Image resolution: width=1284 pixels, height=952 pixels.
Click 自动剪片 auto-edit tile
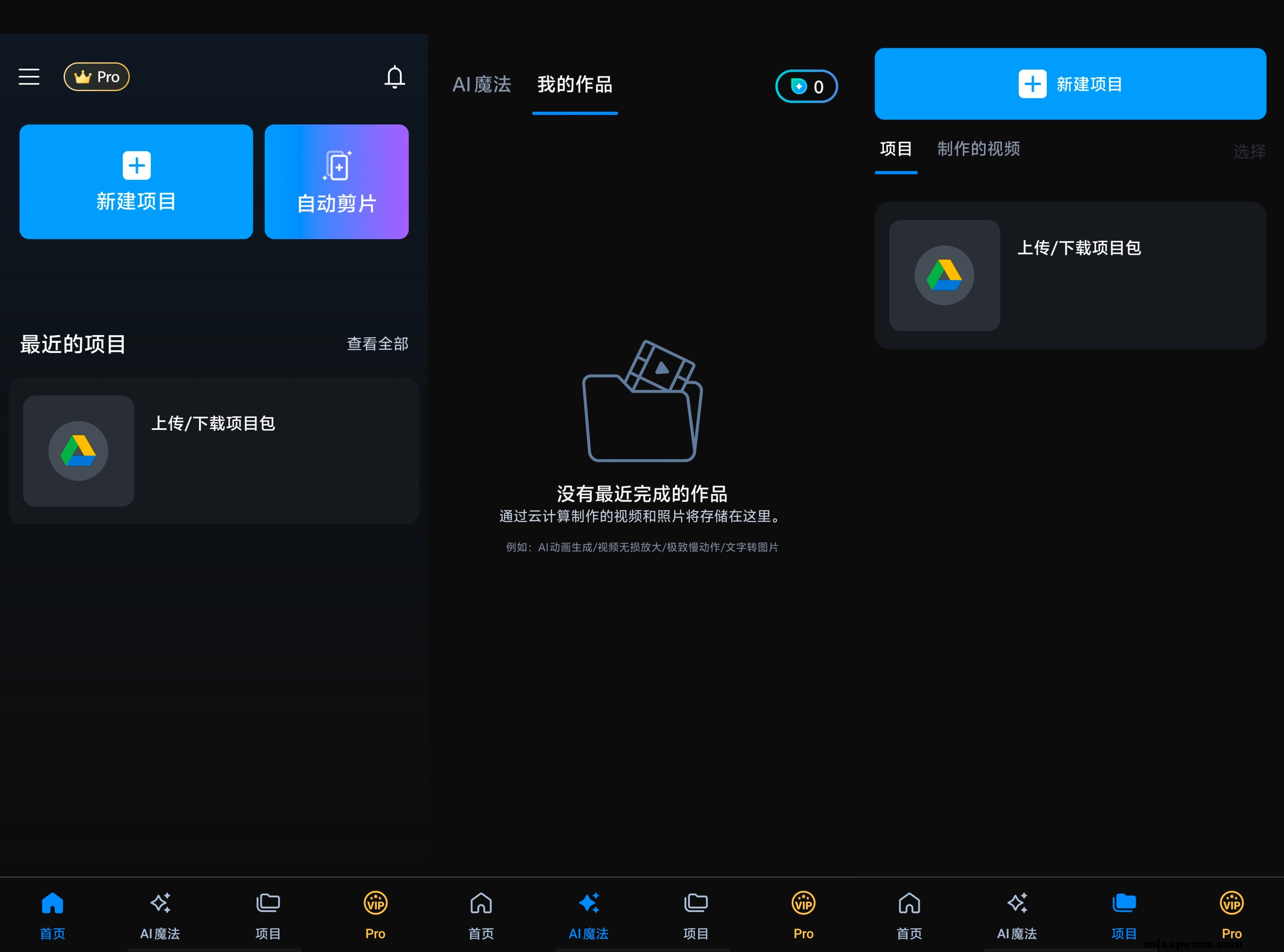[337, 182]
